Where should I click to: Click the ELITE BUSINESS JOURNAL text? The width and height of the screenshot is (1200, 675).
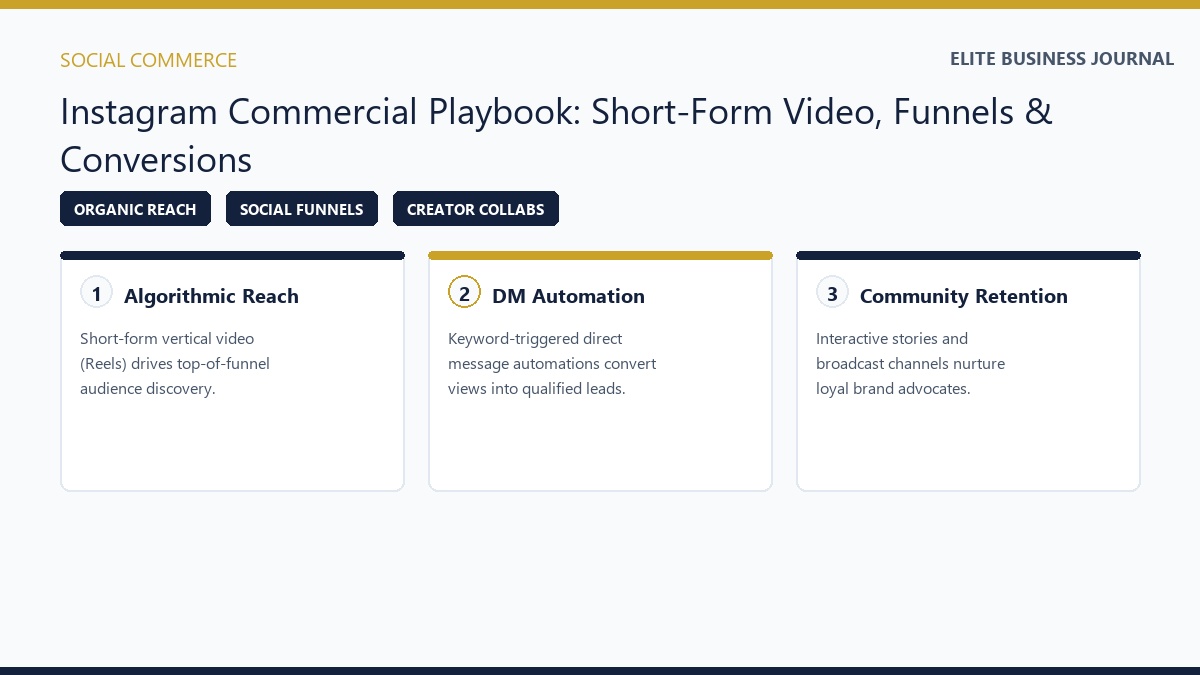1062,59
